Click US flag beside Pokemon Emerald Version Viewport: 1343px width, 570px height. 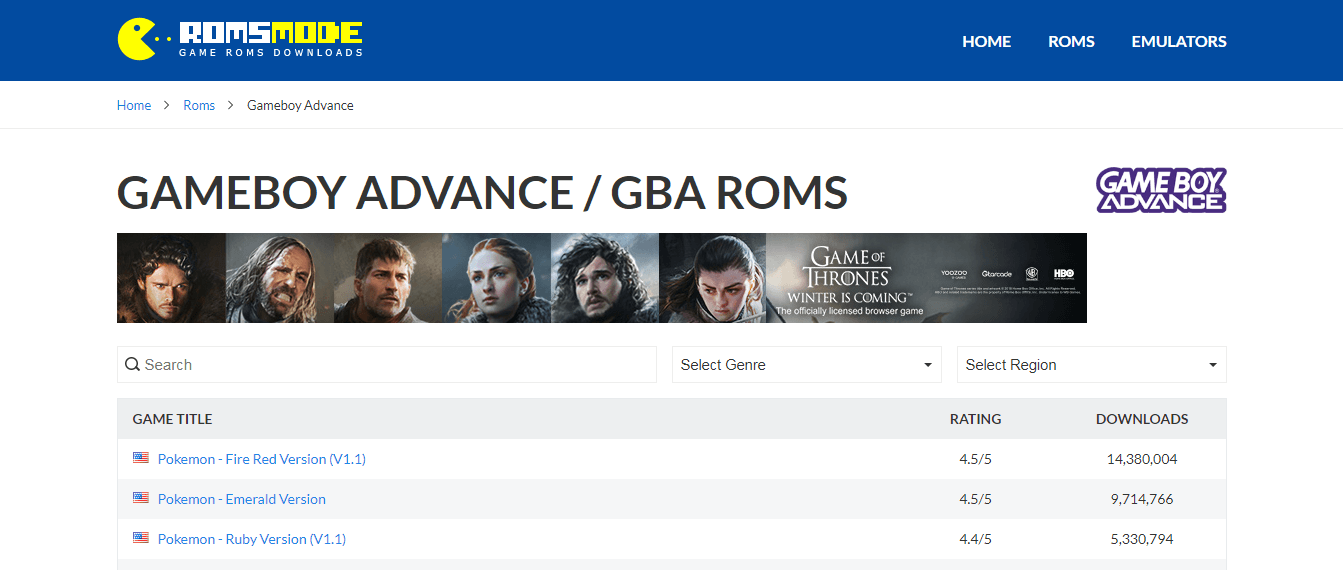pyautogui.click(x=141, y=498)
